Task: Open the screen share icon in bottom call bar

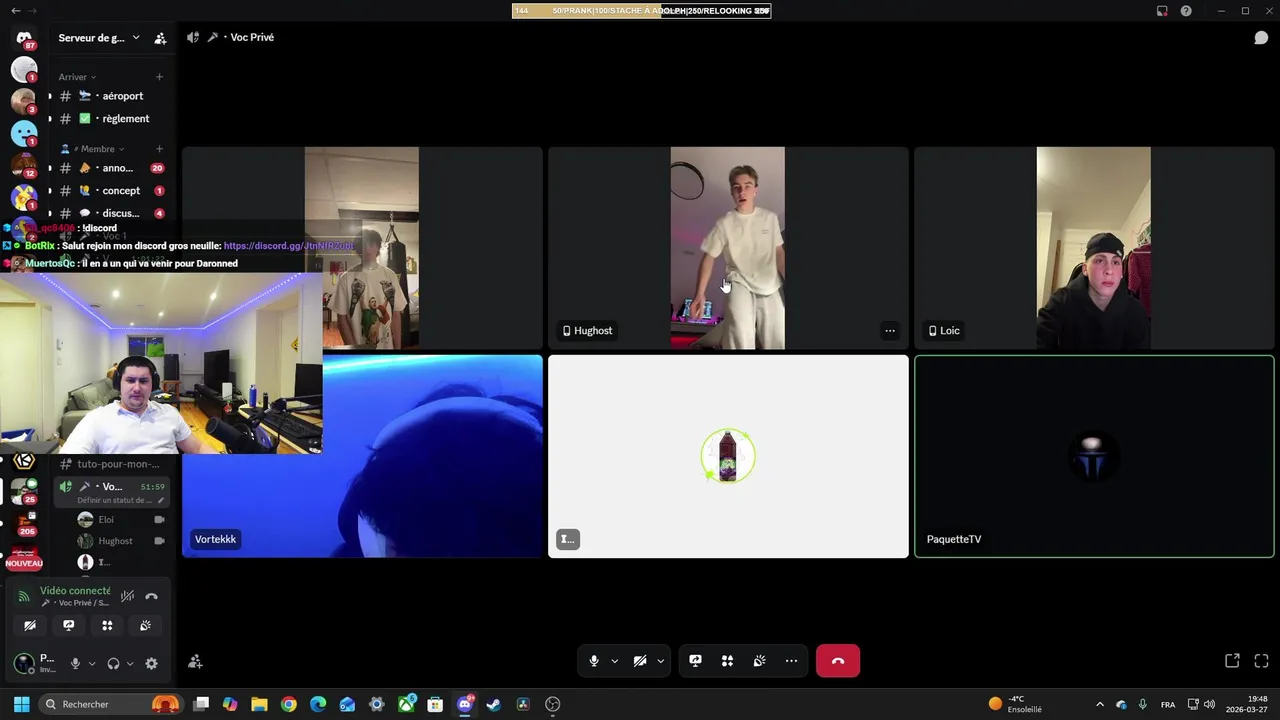Action: pyautogui.click(x=695, y=661)
